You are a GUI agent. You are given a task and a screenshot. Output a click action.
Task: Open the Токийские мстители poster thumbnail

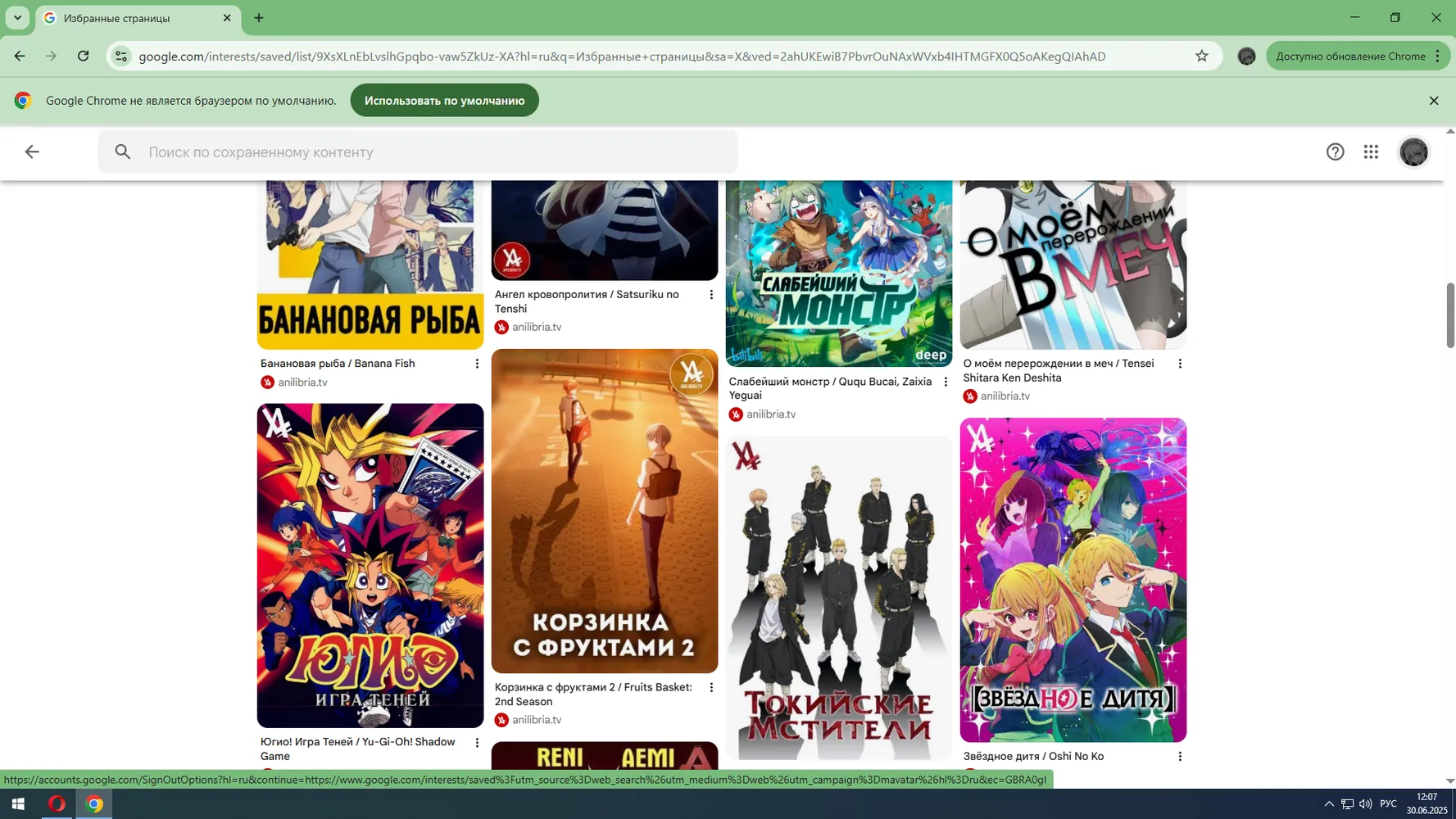tap(839, 598)
